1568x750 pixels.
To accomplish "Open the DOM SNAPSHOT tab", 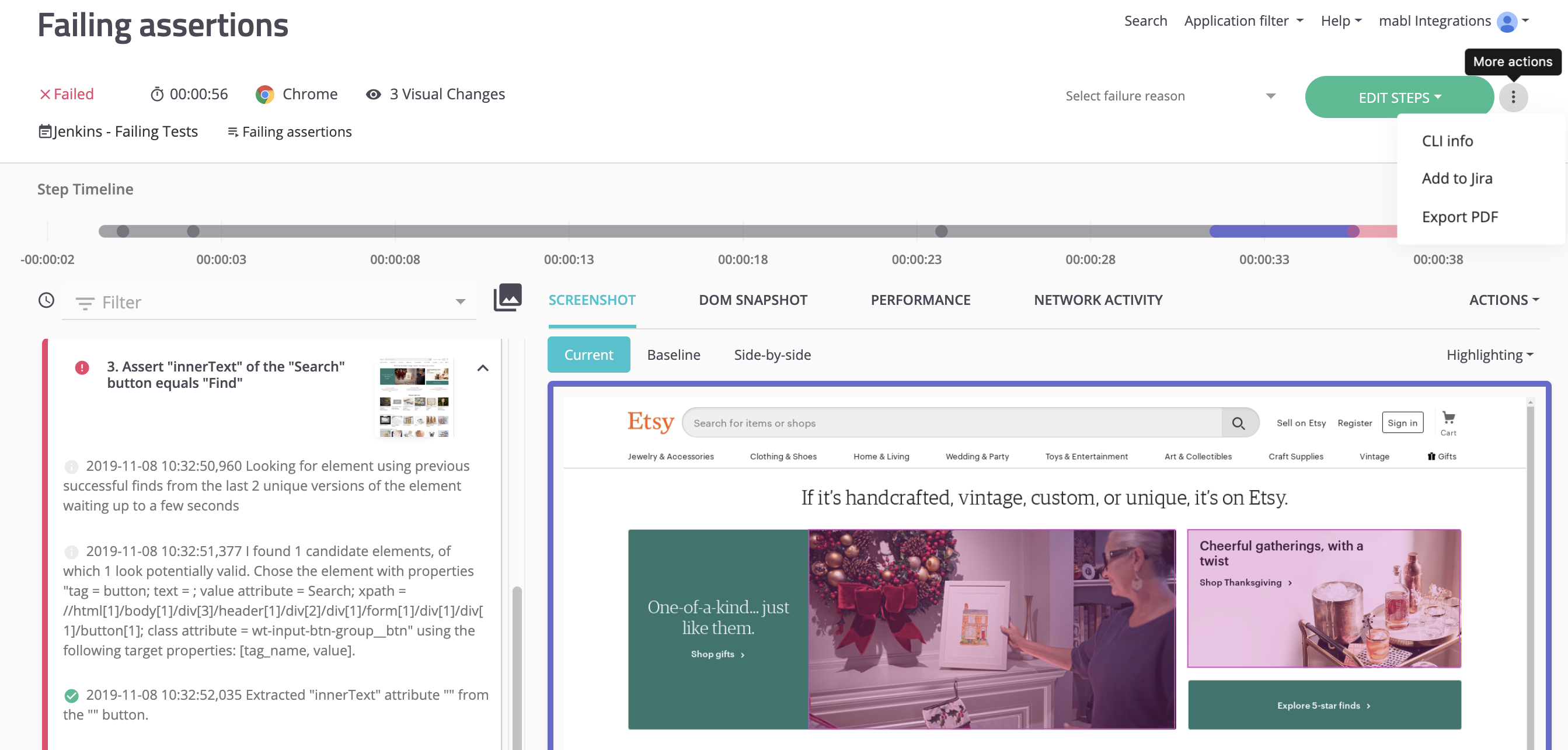I will (x=752, y=300).
